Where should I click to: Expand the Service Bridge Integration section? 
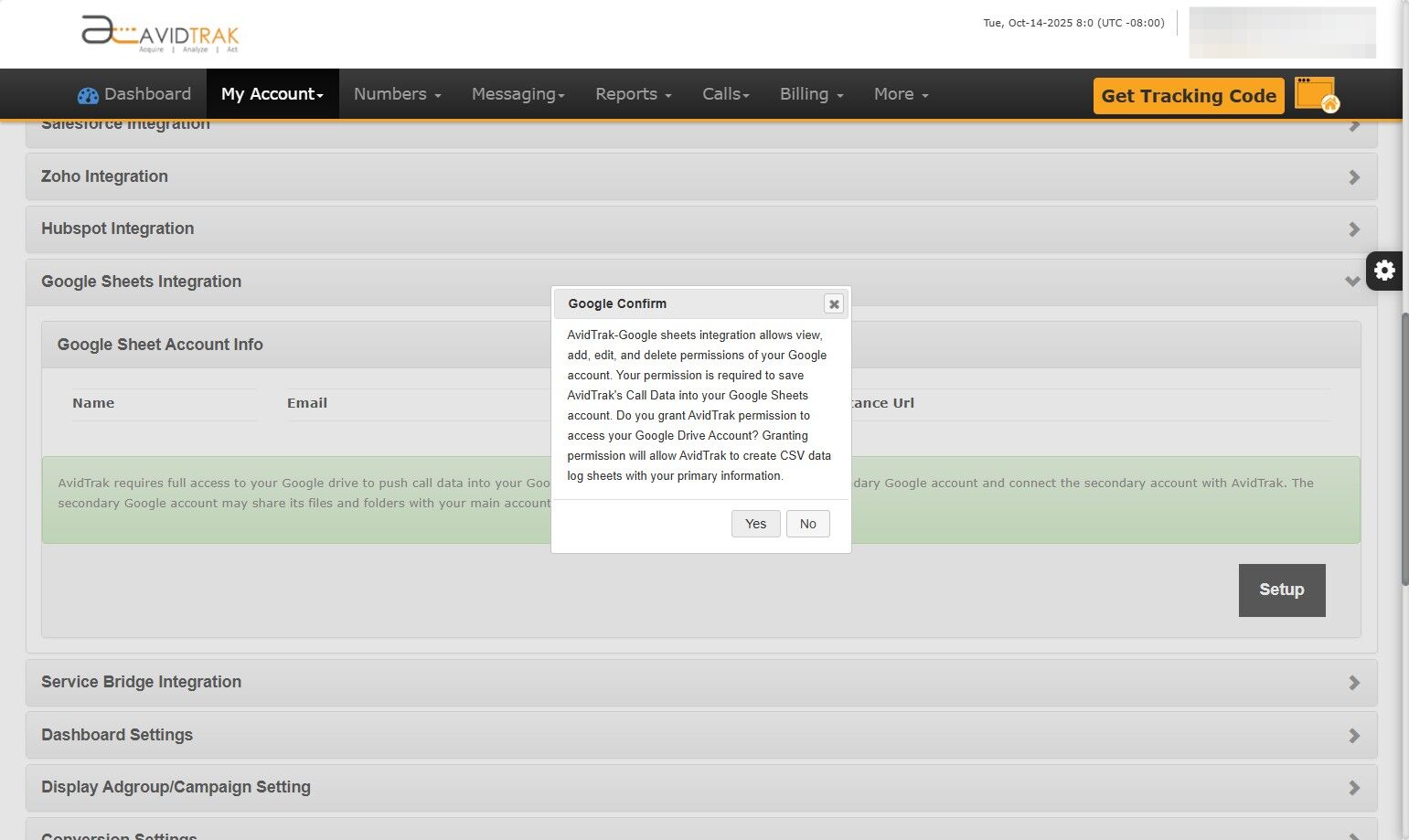click(x=701, y=682)
